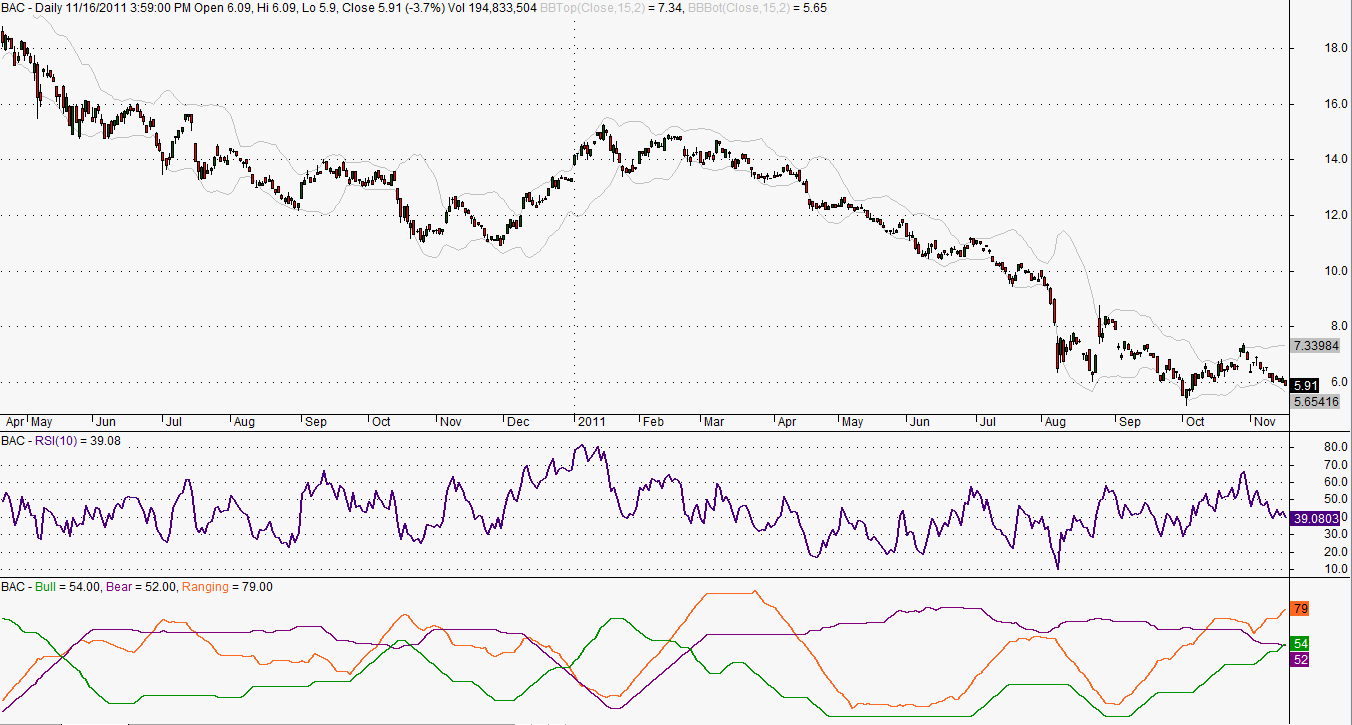
Task: Click the purple 52 Bear value tag
Action: pyautogui.click(x=1300, y=659)
